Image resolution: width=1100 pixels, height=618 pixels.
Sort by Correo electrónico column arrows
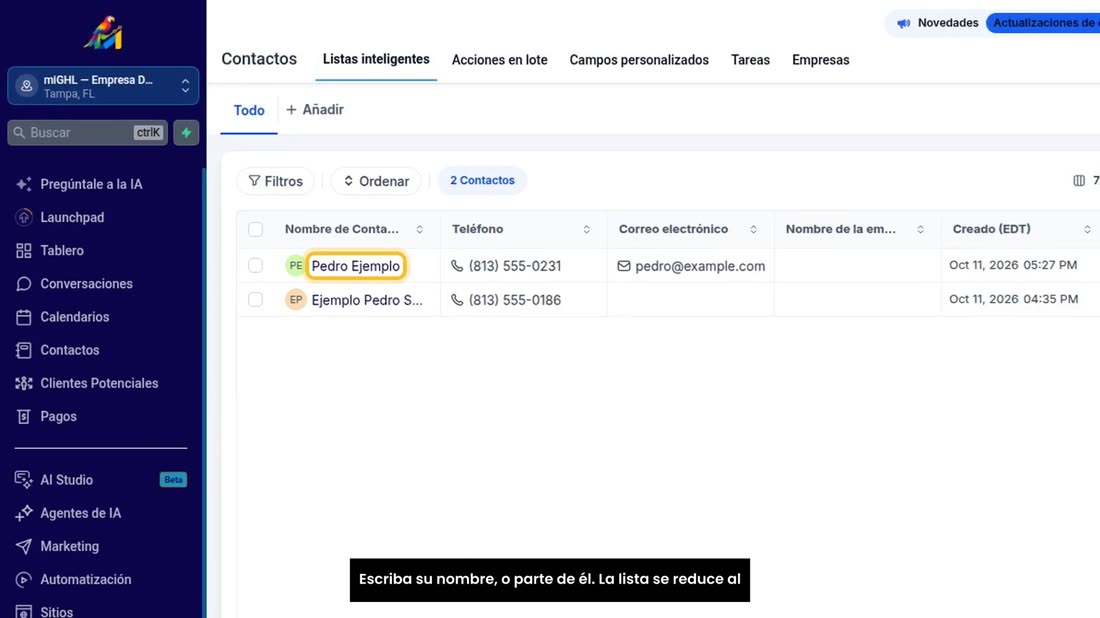pyautogui.click(x=753, y=229)
